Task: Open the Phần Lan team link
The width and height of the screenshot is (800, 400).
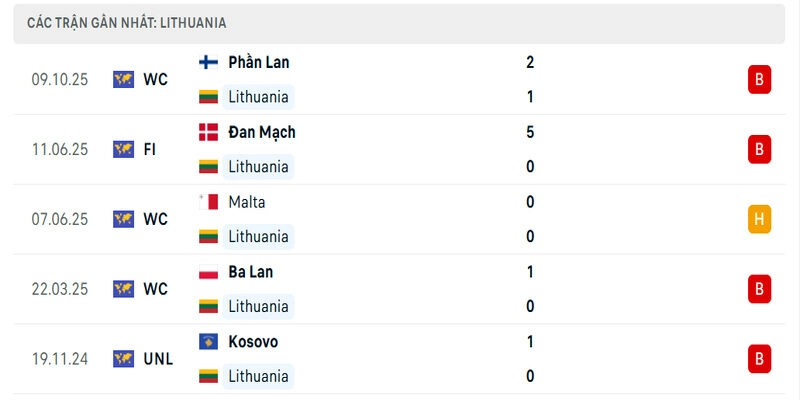Action: pyautogui.click(x=258, y=62)
